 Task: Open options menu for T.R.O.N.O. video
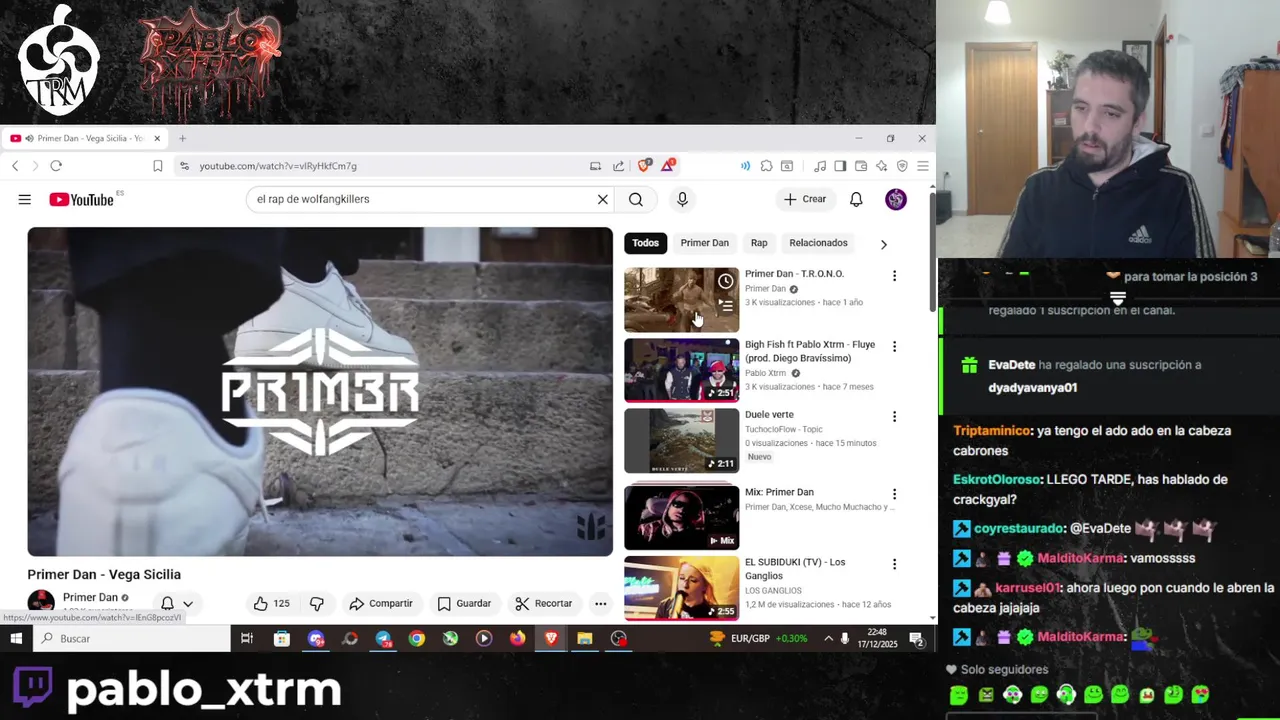click(x=894, y=276)
